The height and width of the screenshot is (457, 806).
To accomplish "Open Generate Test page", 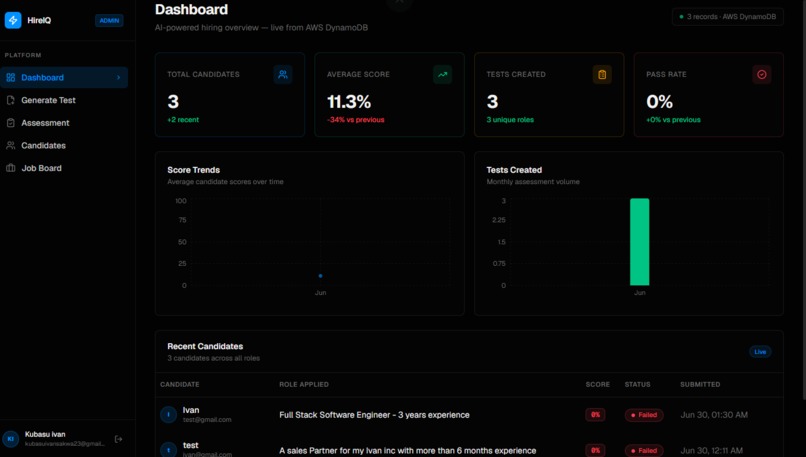I will tap(64, 100).
